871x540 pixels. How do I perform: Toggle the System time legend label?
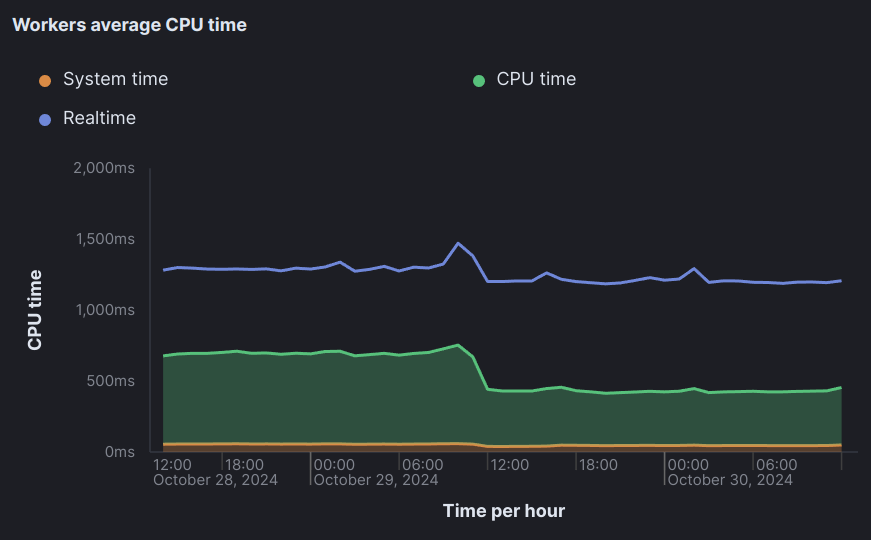[115, 79]
